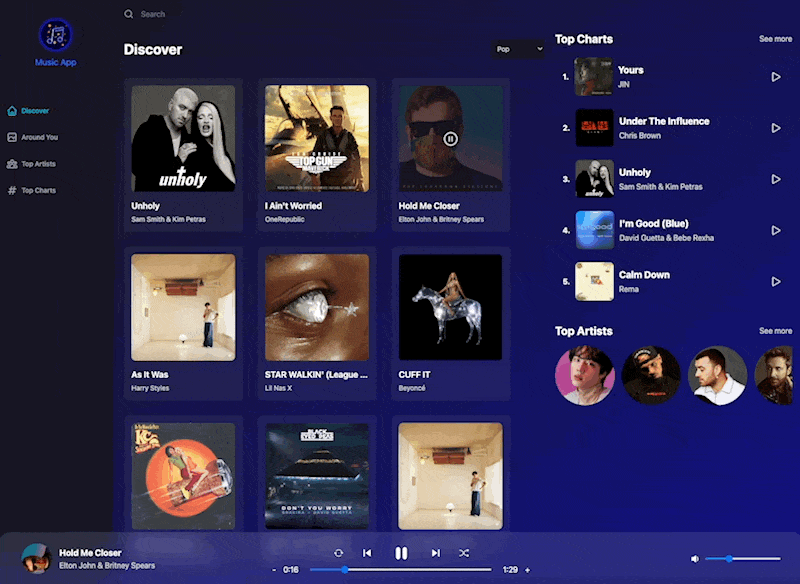Click the search magnifier icon
This screenshot has width=800, height=584.
coord(129,14)
